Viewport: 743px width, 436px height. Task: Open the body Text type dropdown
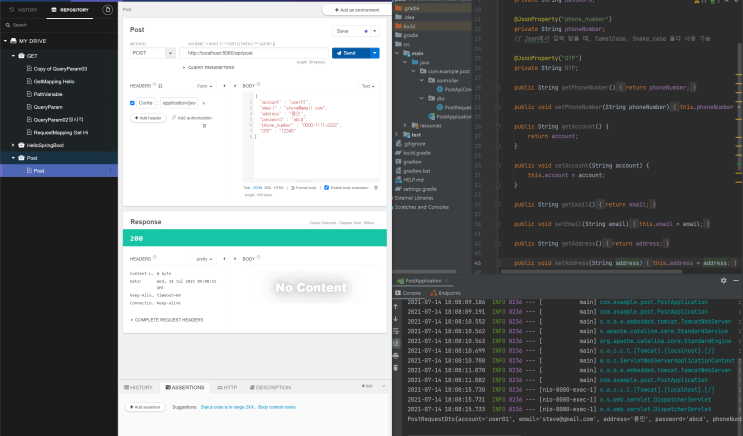368,86
